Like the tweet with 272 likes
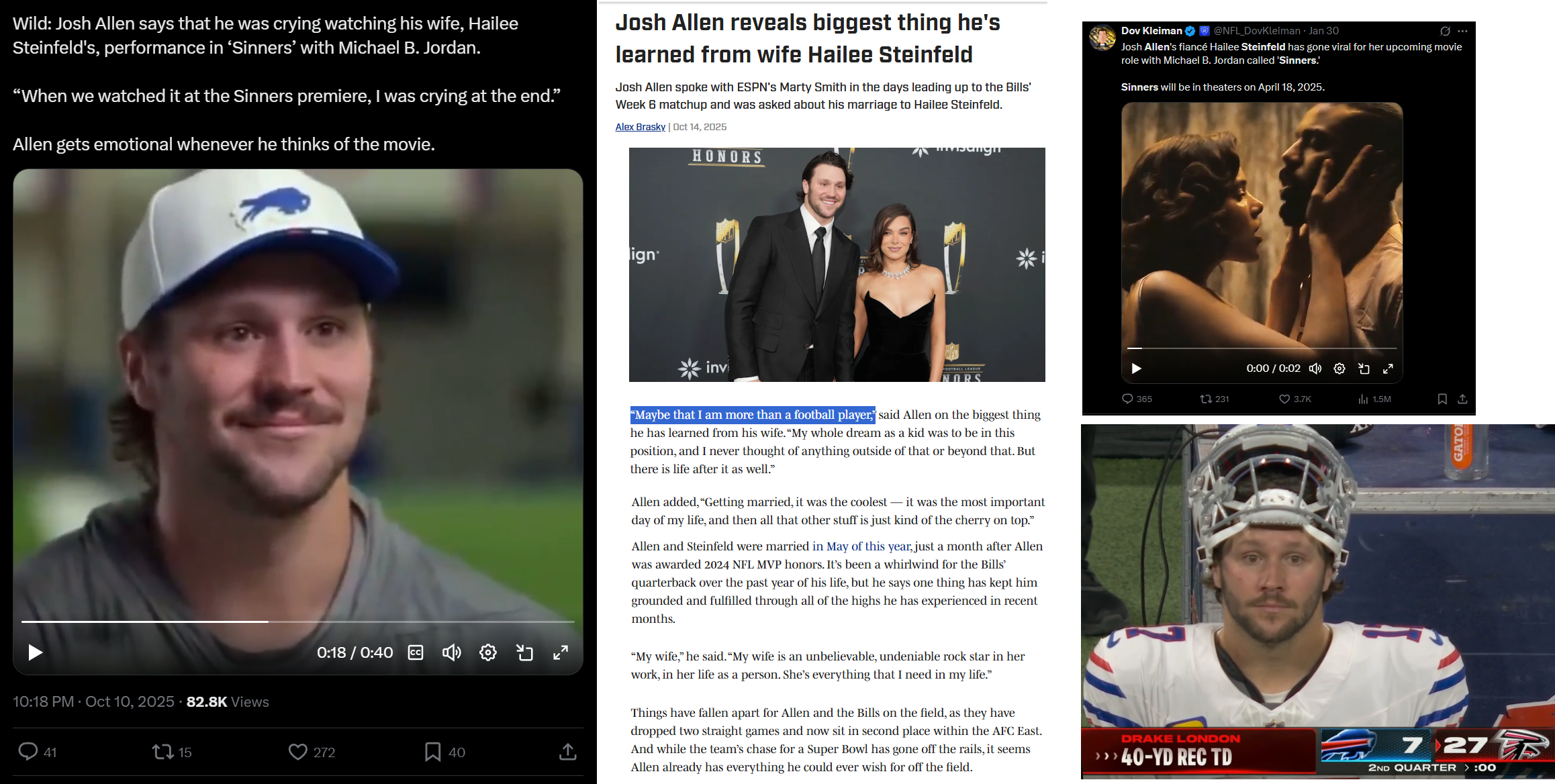This screenshot has width=1555, height=784. [x=297, y=751]
